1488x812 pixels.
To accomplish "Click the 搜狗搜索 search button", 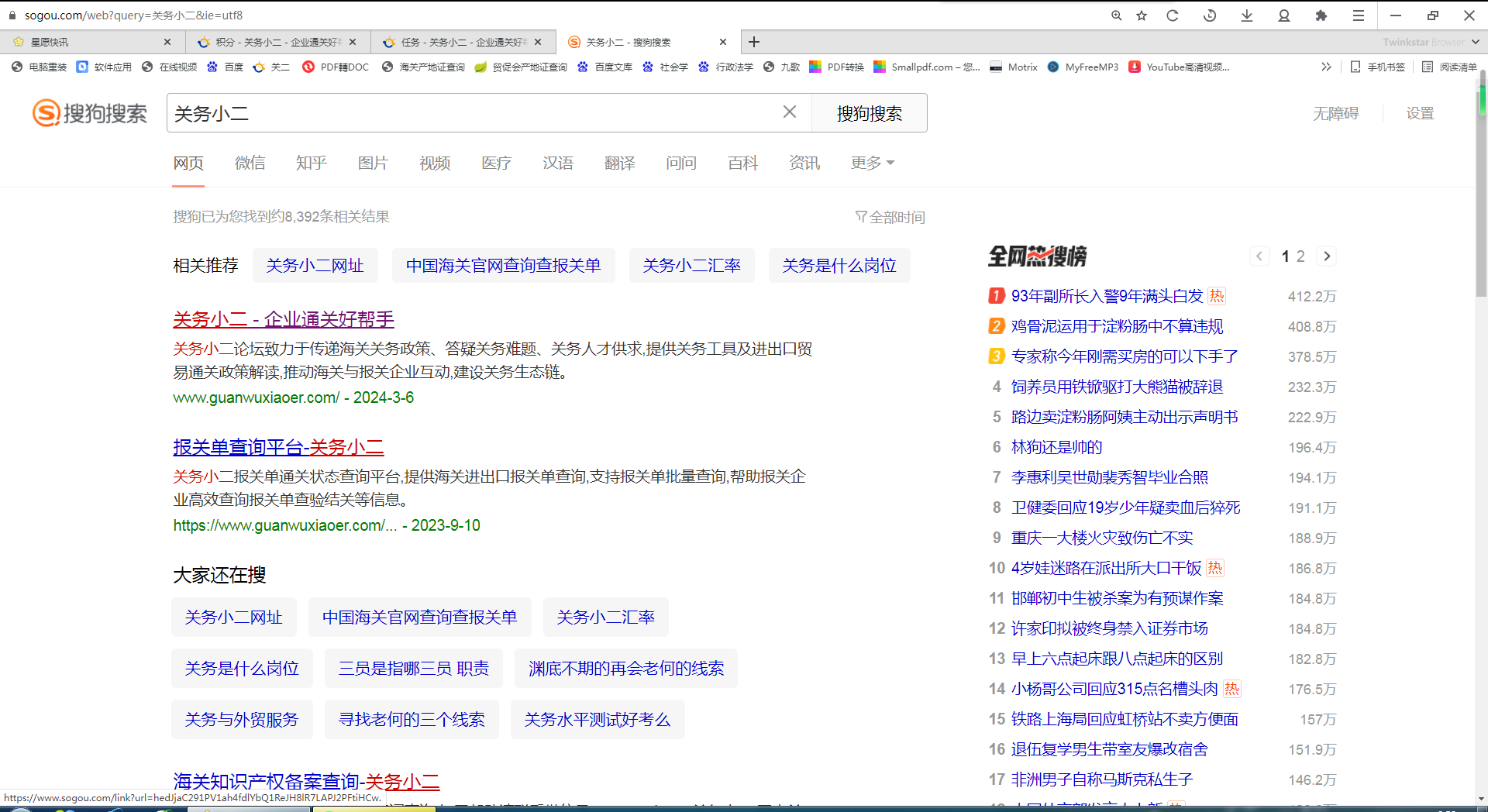I will [x=869, y=113].
